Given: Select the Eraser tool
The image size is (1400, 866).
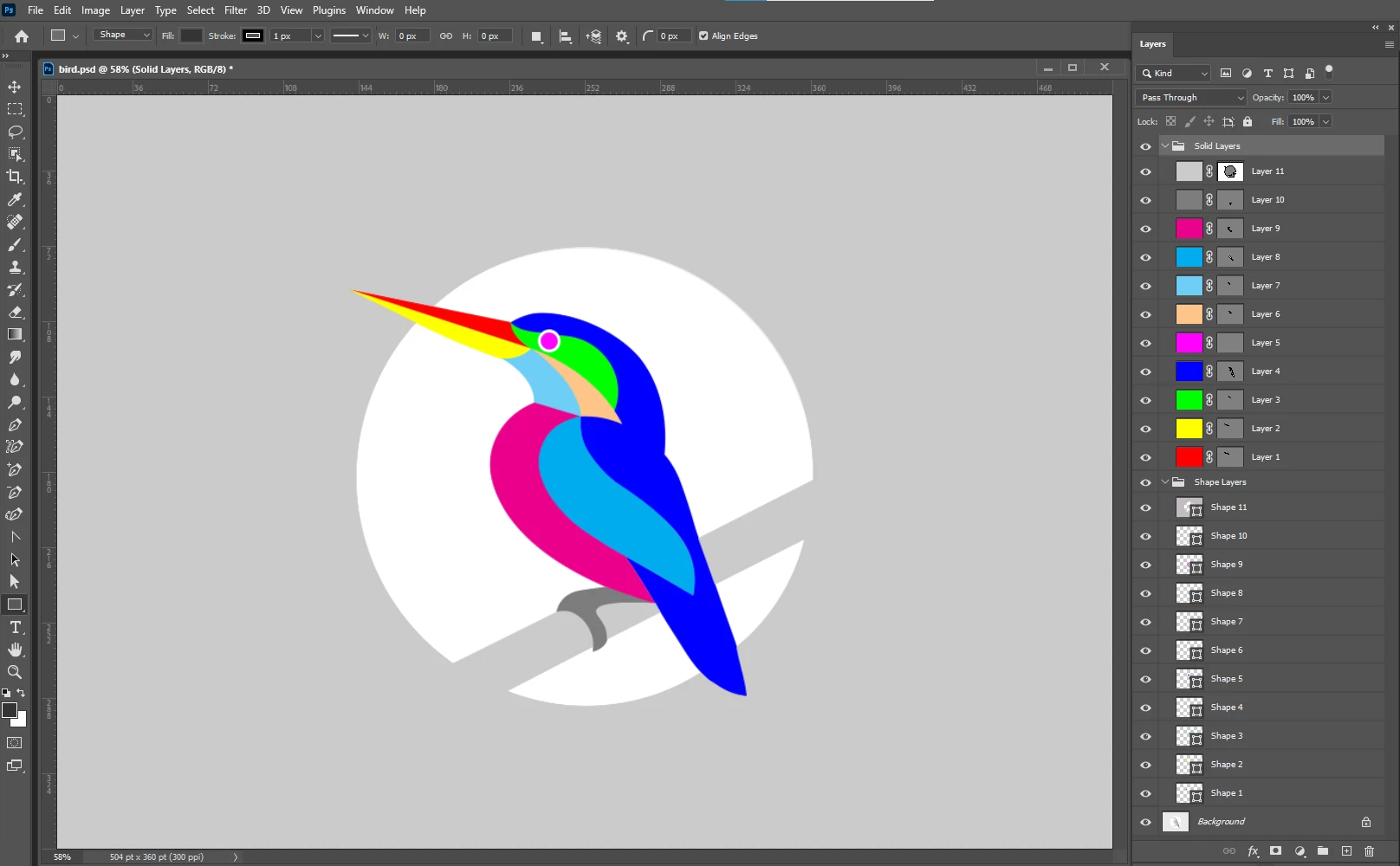Looking at the screenshot, I should 15,312.
